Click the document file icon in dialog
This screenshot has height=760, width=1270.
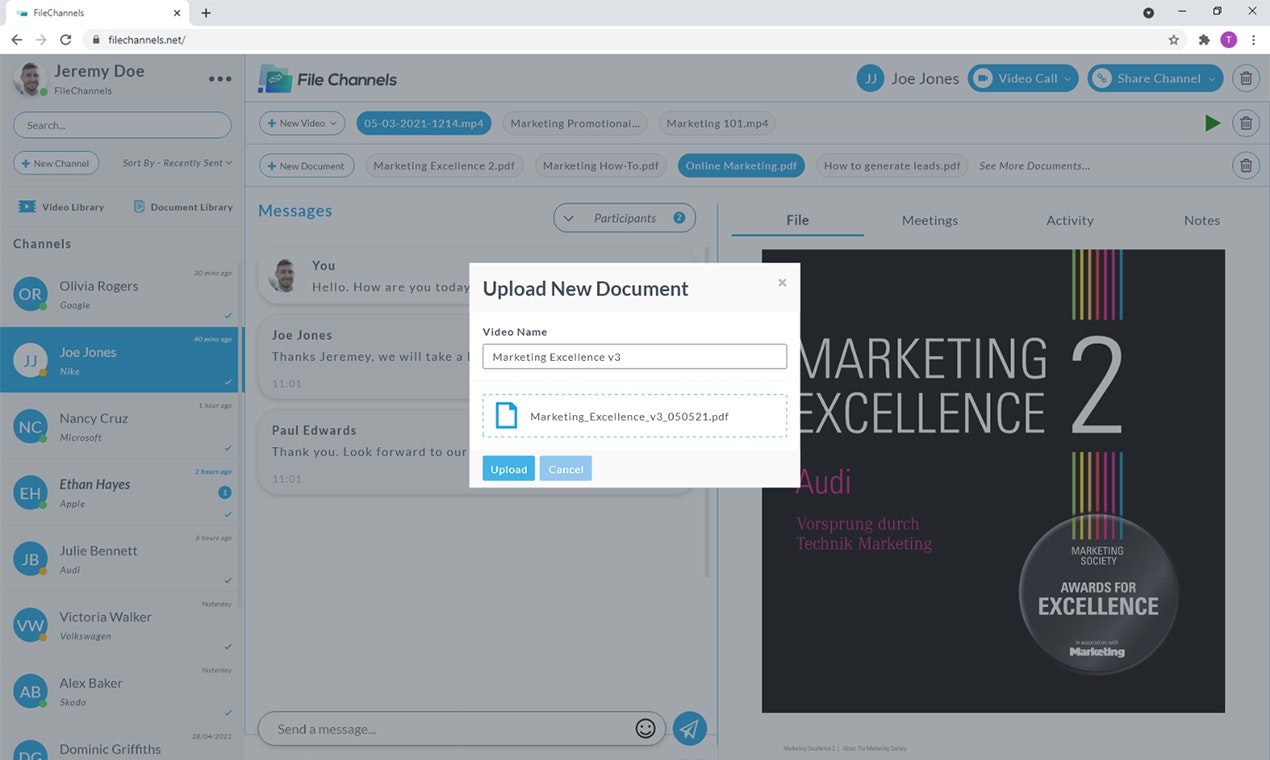click(507, 416)
